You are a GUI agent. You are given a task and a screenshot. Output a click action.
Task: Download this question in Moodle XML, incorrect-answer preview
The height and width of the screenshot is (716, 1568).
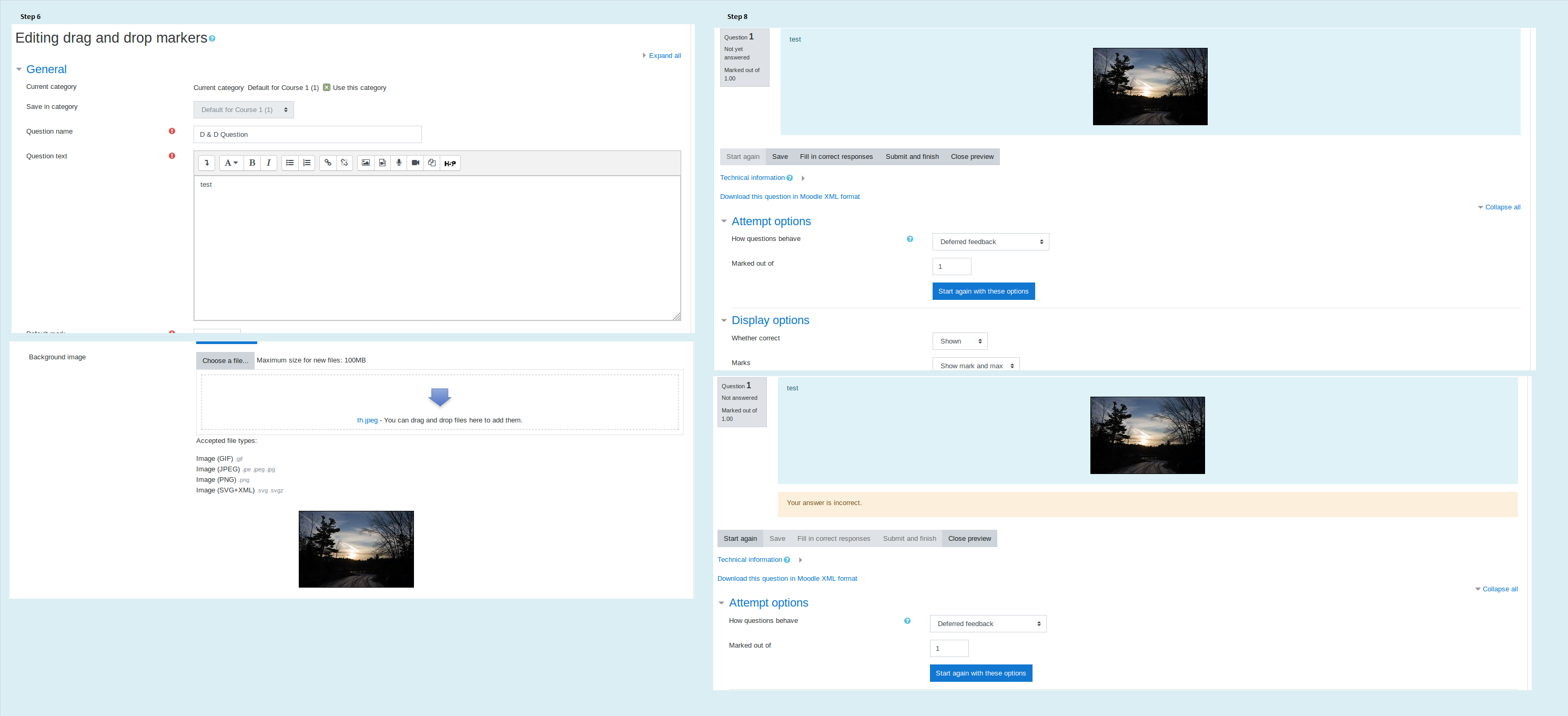click(x=787, y=578)
